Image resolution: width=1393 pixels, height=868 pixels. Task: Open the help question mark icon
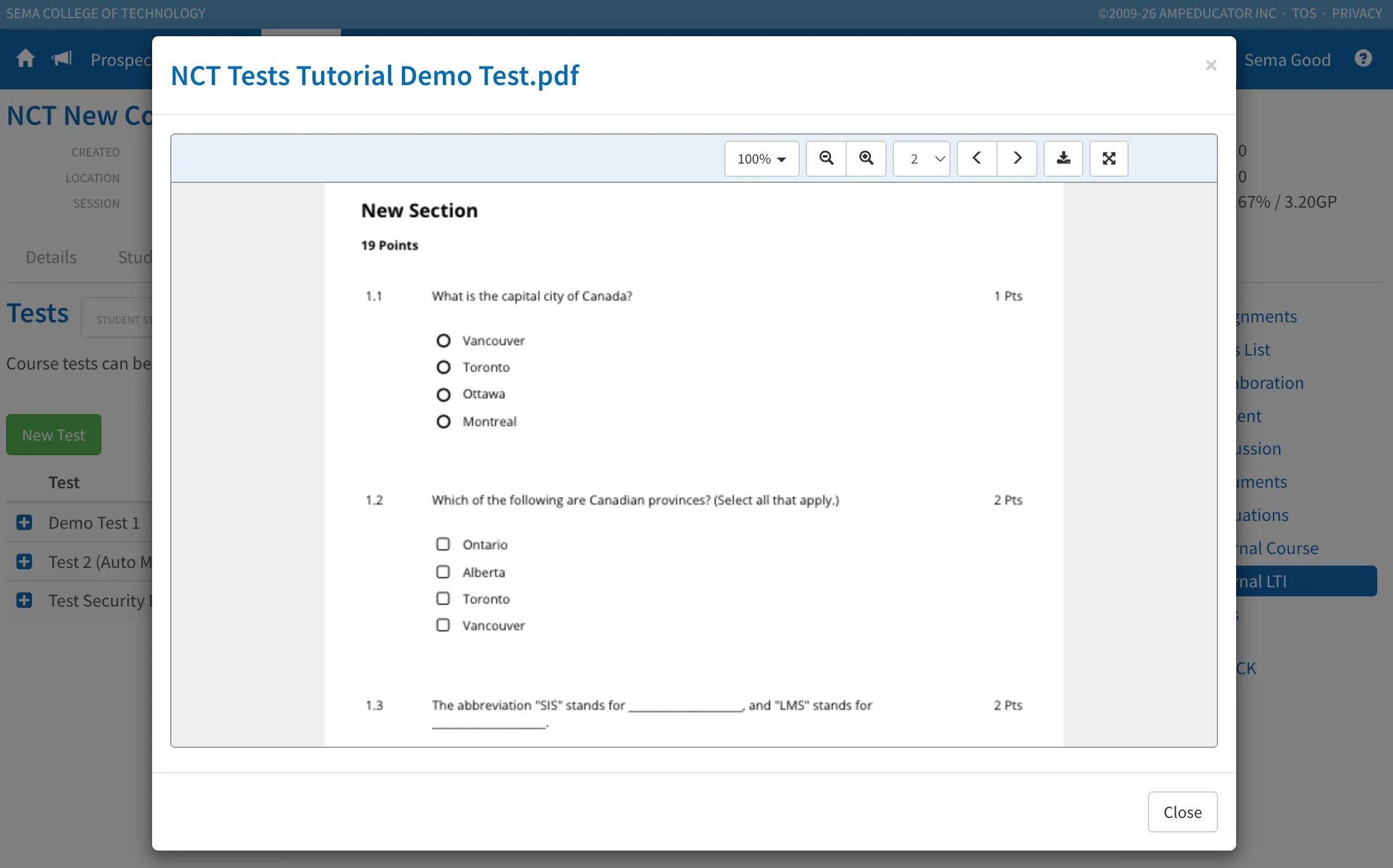click(1363, 59)
